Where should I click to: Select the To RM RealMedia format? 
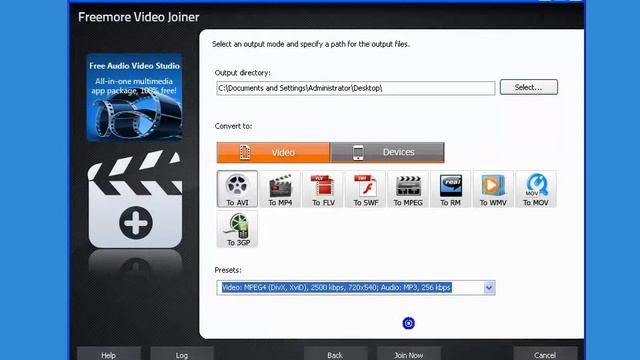click(451, 189)
